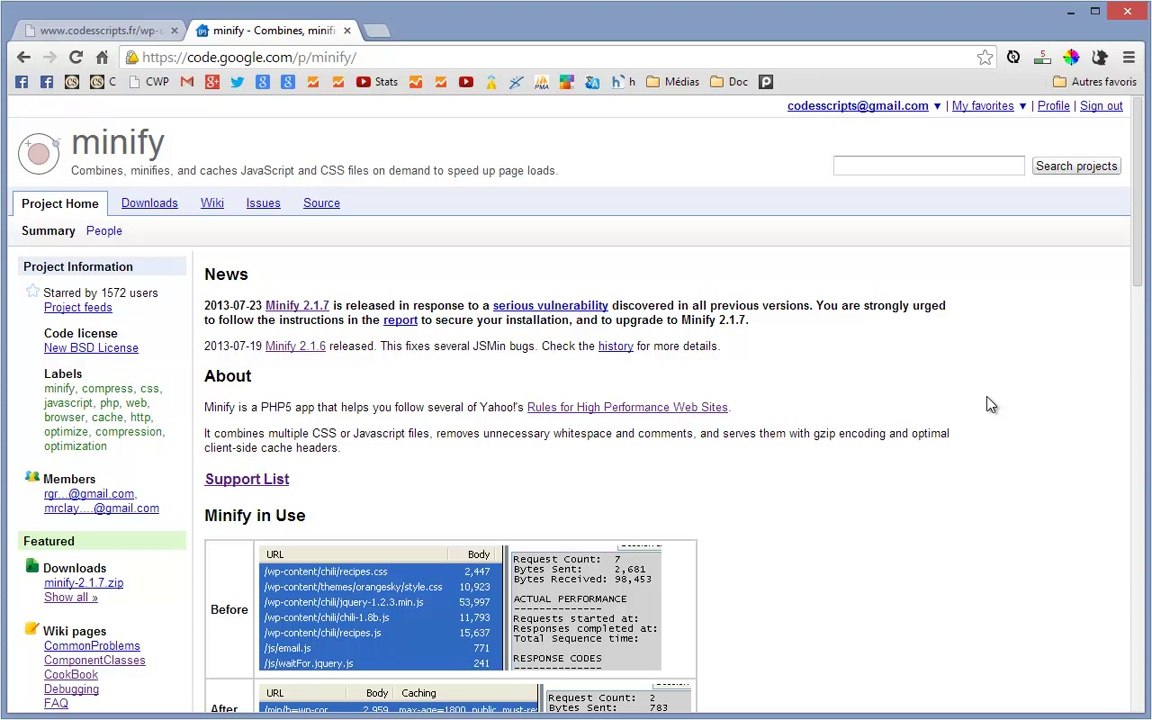Open the history link
Viewport: 1152px width, 720px height.
(x=616, y=346)
